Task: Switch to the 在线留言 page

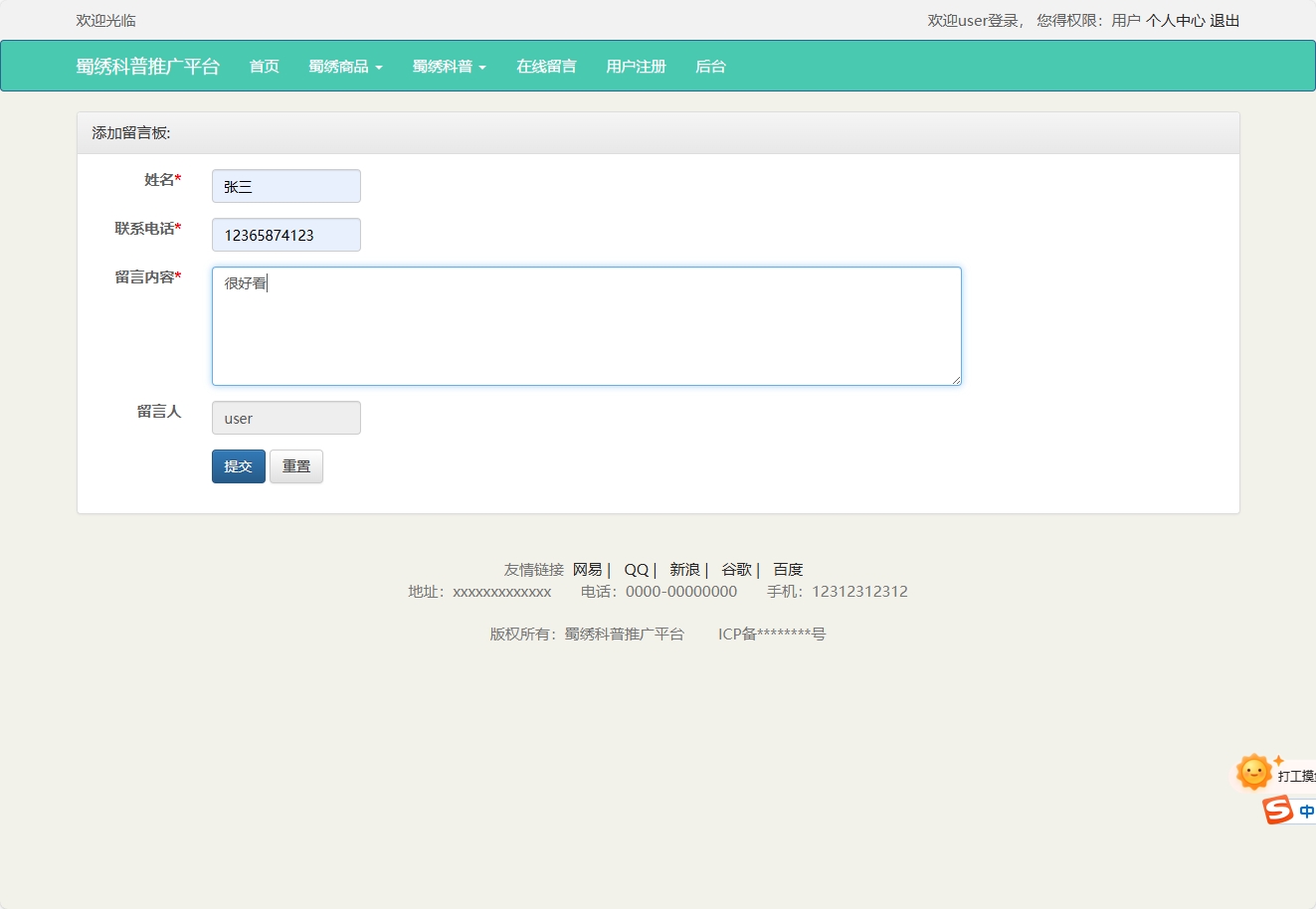Action: (545, 66)
